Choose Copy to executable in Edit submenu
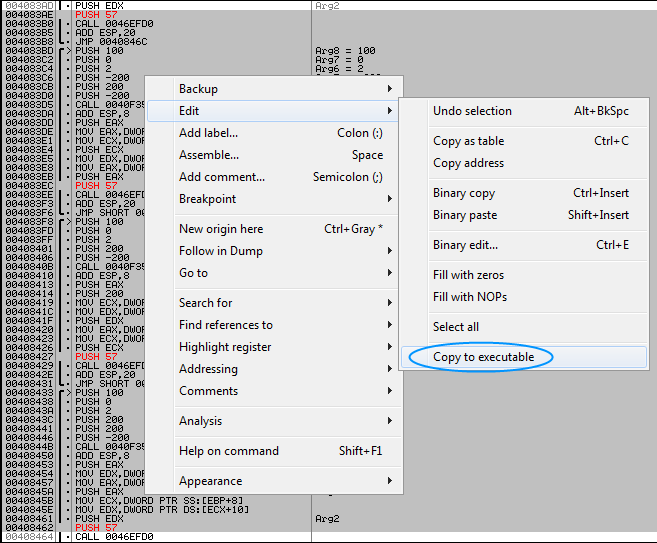This screenshot has height=543, width=657. [x=484, y=357]
